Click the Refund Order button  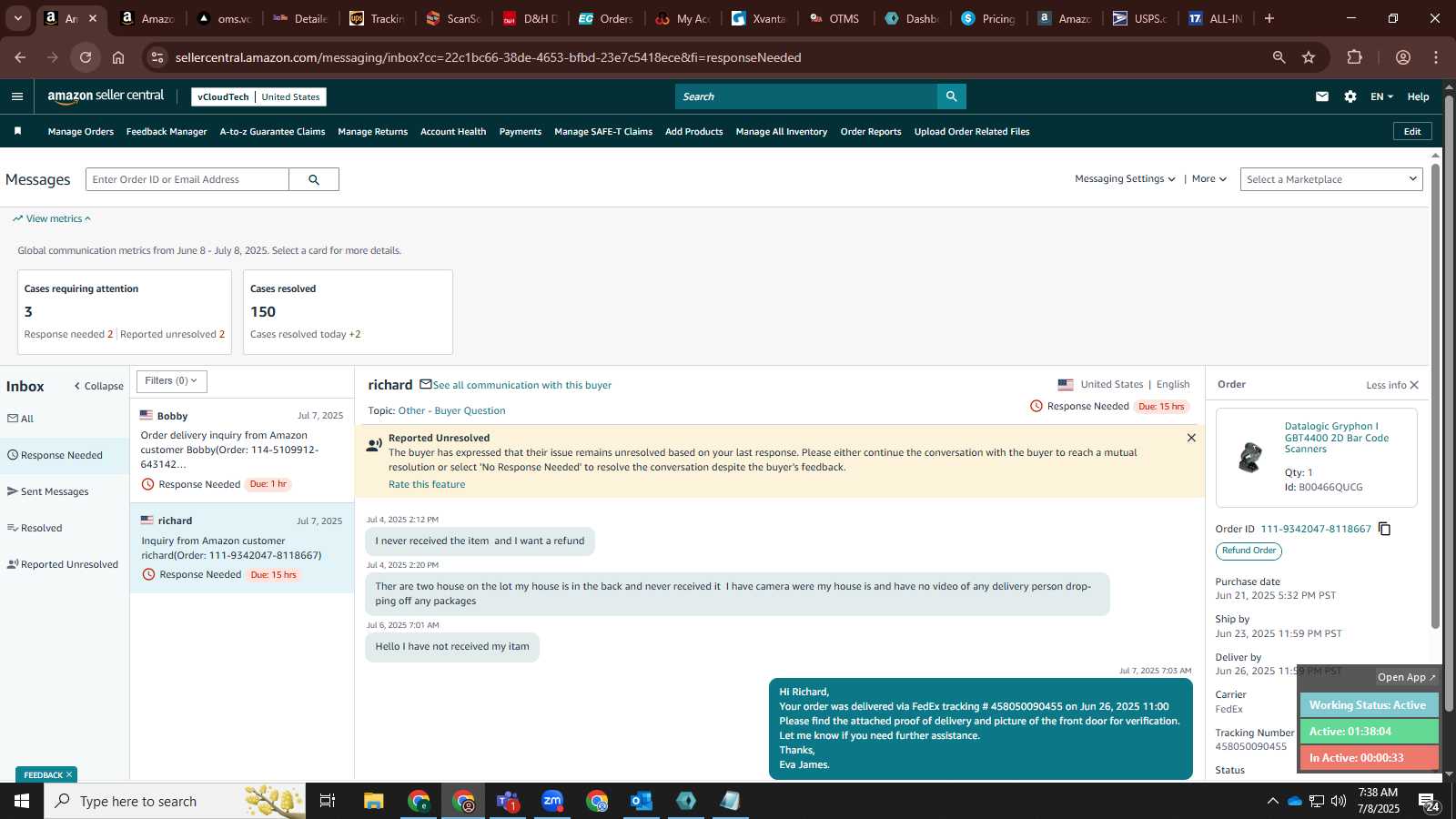[x=1249, y=551]
